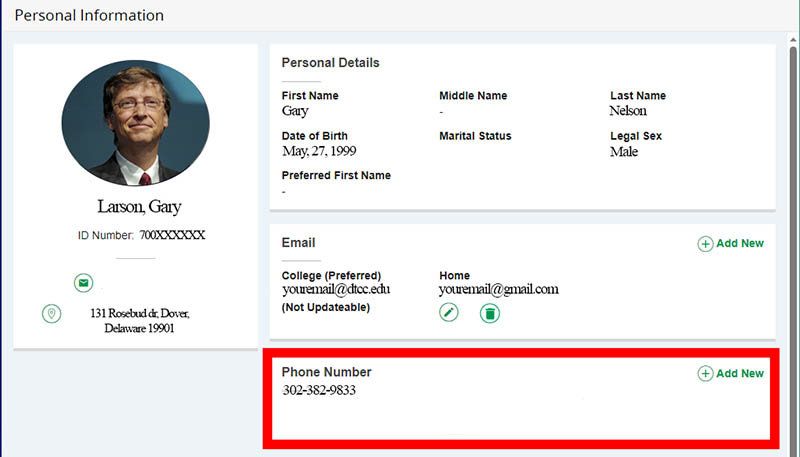Click the (Not Updateable) note
Image resolution: width=800 pixels, height=457 pixels.
click(326, 308)
